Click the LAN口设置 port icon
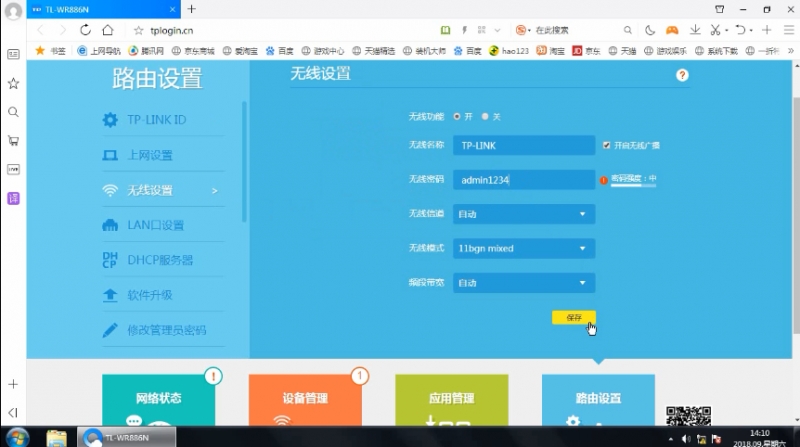Viewport: 800px width, 447px height. [110, 225]
